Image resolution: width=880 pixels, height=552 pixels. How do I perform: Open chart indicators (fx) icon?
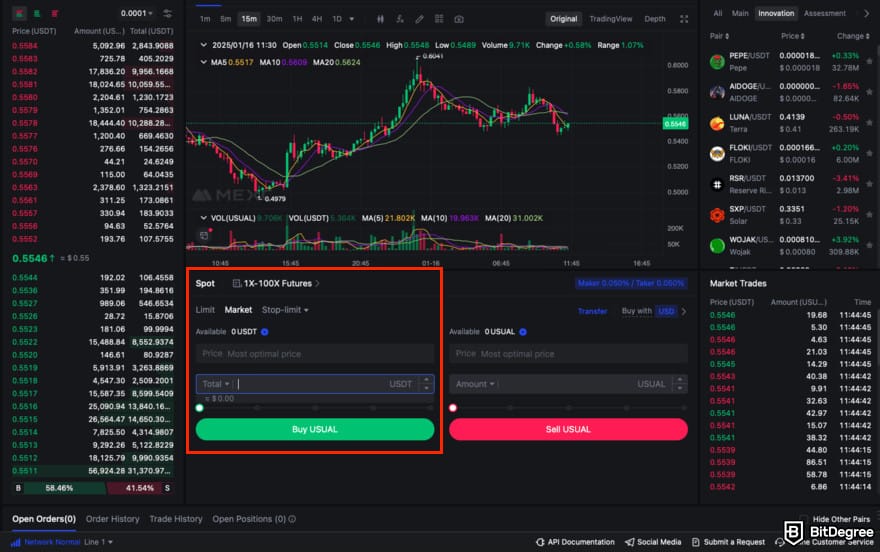400,19
